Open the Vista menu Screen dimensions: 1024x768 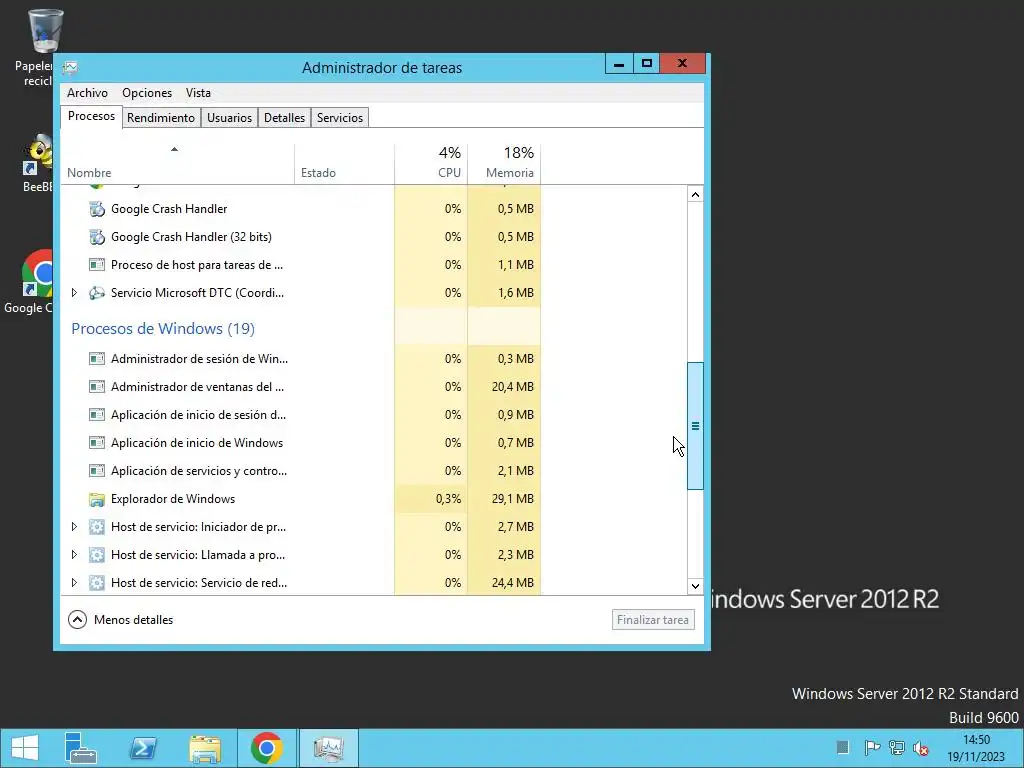coord(198,93)
